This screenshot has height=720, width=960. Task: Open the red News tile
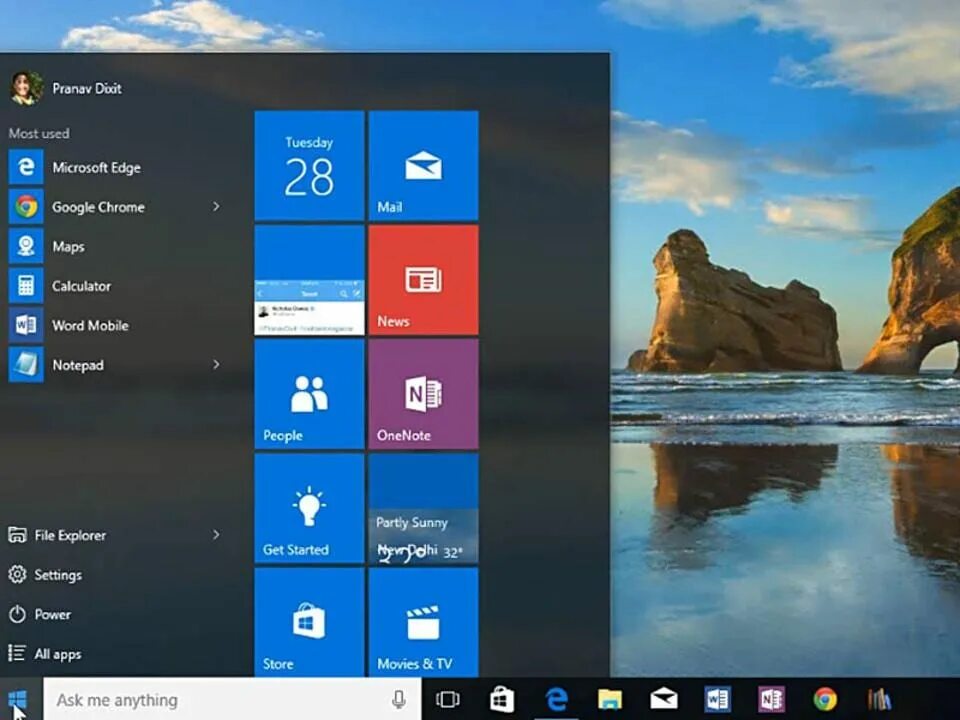coord(424,280)
